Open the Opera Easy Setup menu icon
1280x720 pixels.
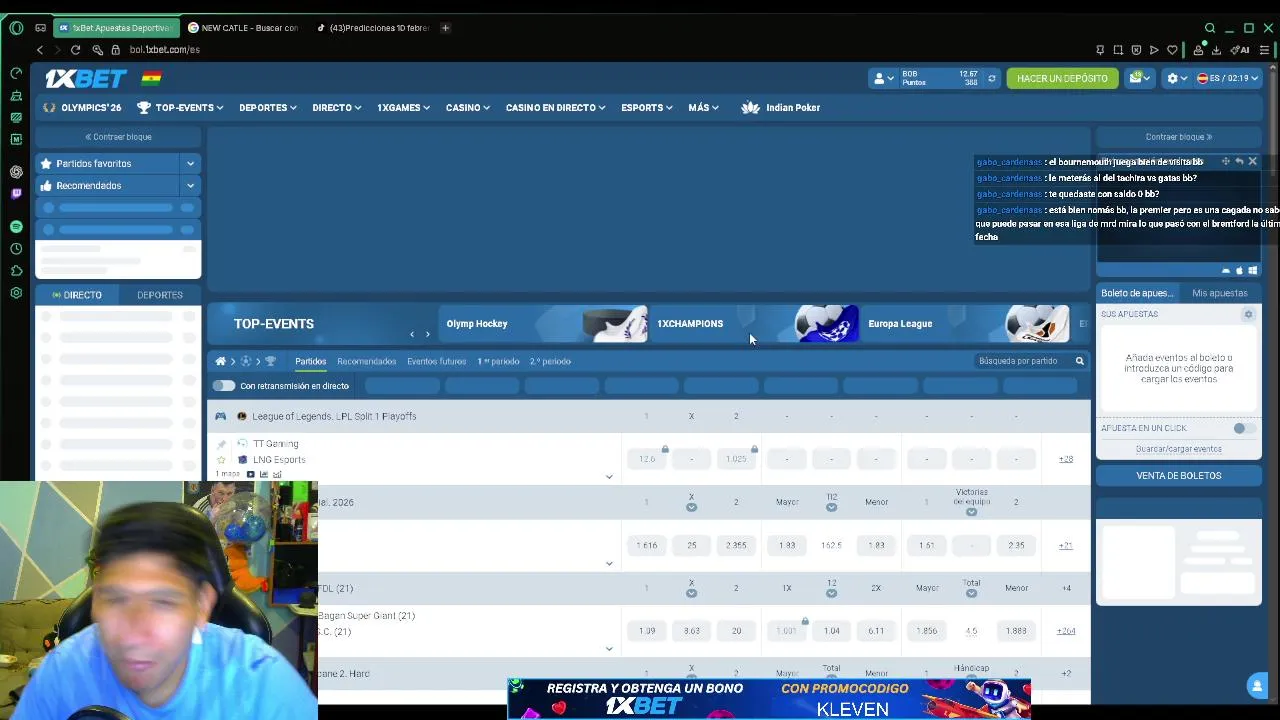pos(1264,50)
